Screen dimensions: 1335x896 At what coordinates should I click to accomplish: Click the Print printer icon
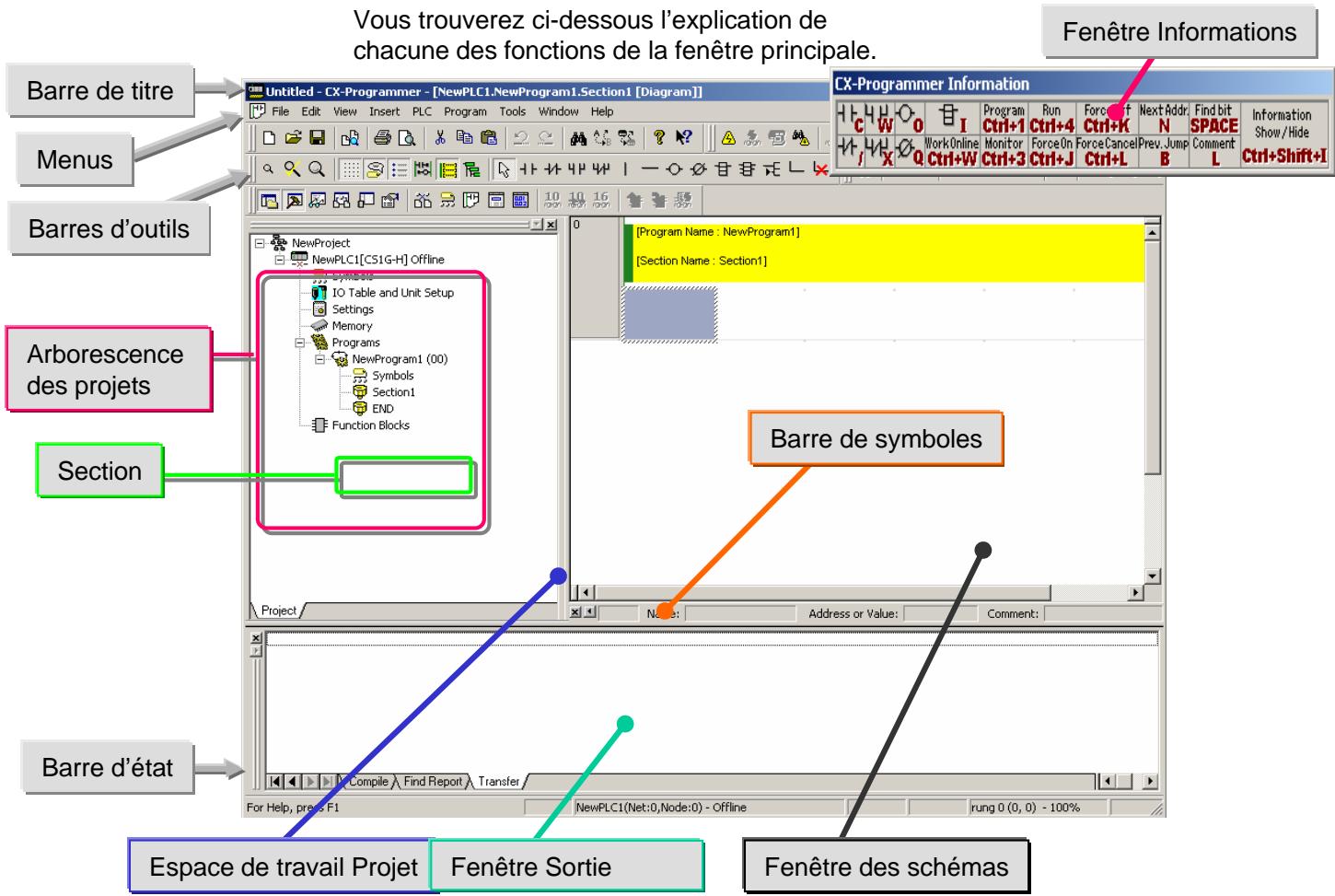tap(382, 138)
